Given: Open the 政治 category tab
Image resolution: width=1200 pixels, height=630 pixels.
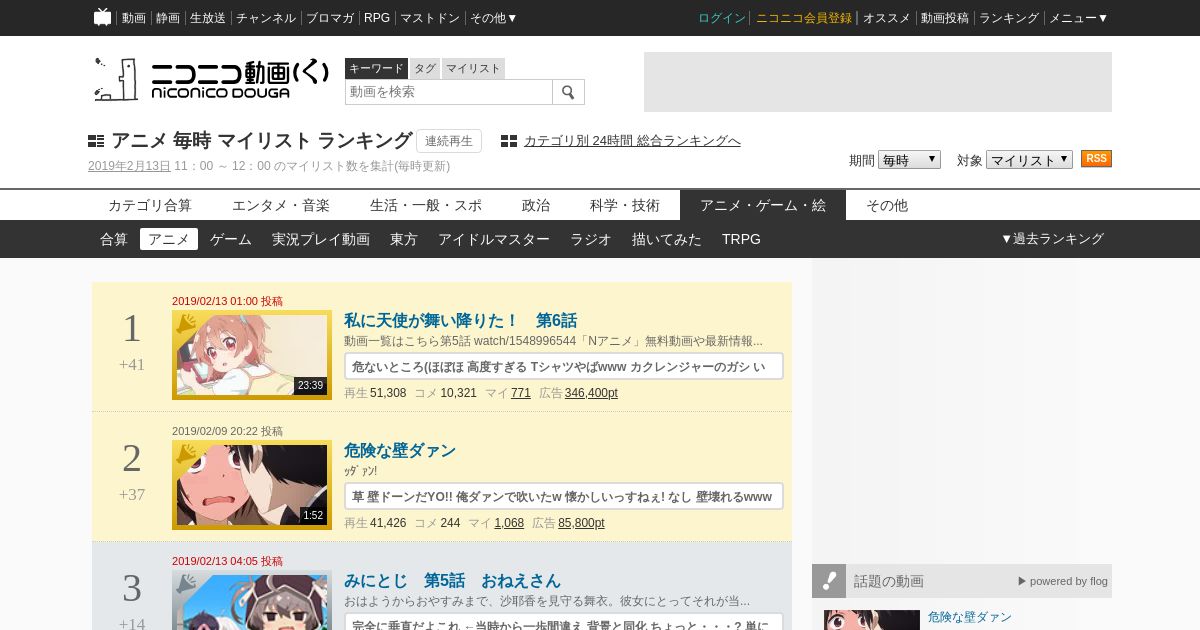Looking at the screenshot, I should tap(536, 205).
